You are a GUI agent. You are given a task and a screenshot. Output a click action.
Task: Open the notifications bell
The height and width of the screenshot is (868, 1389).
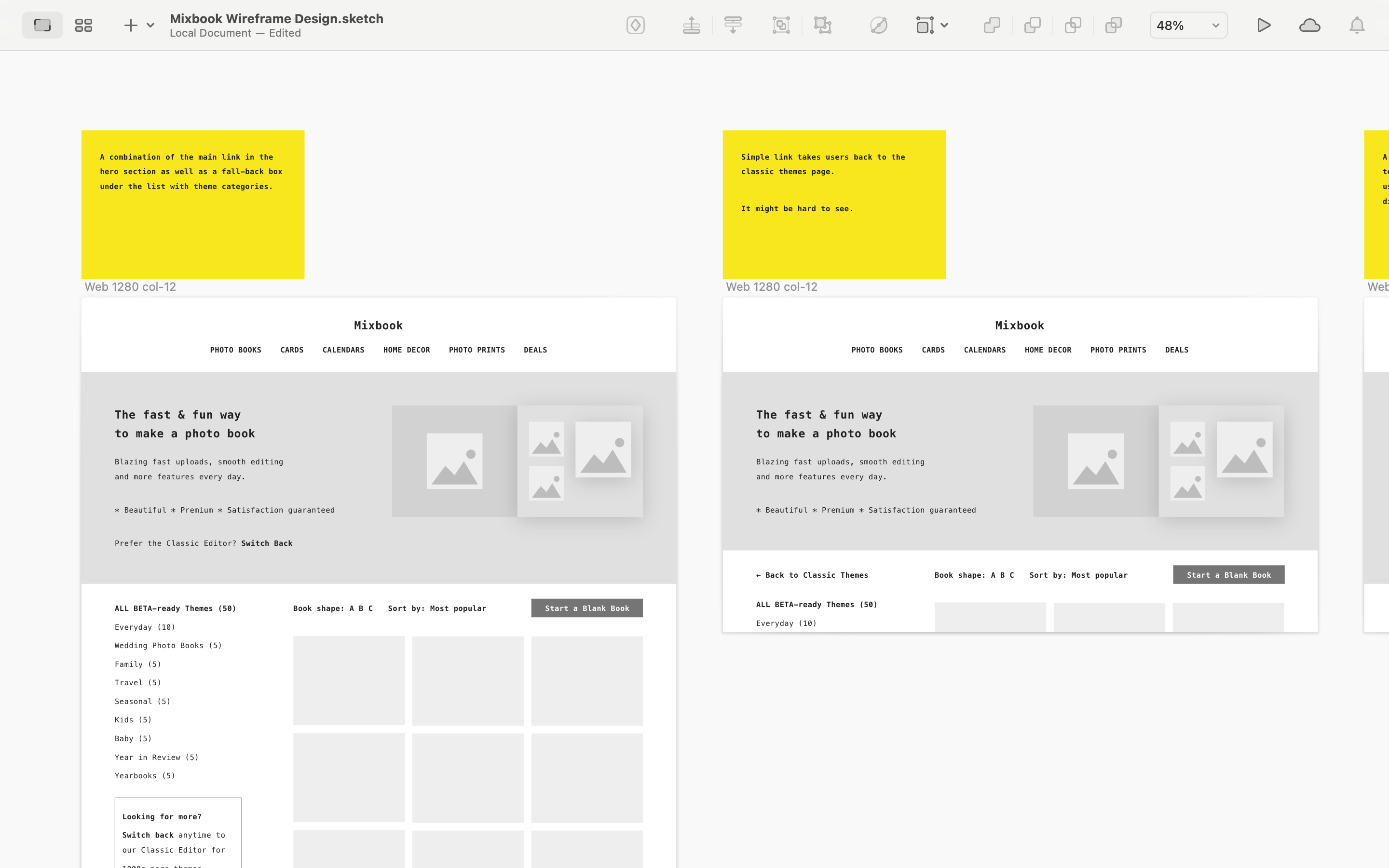1357,25
